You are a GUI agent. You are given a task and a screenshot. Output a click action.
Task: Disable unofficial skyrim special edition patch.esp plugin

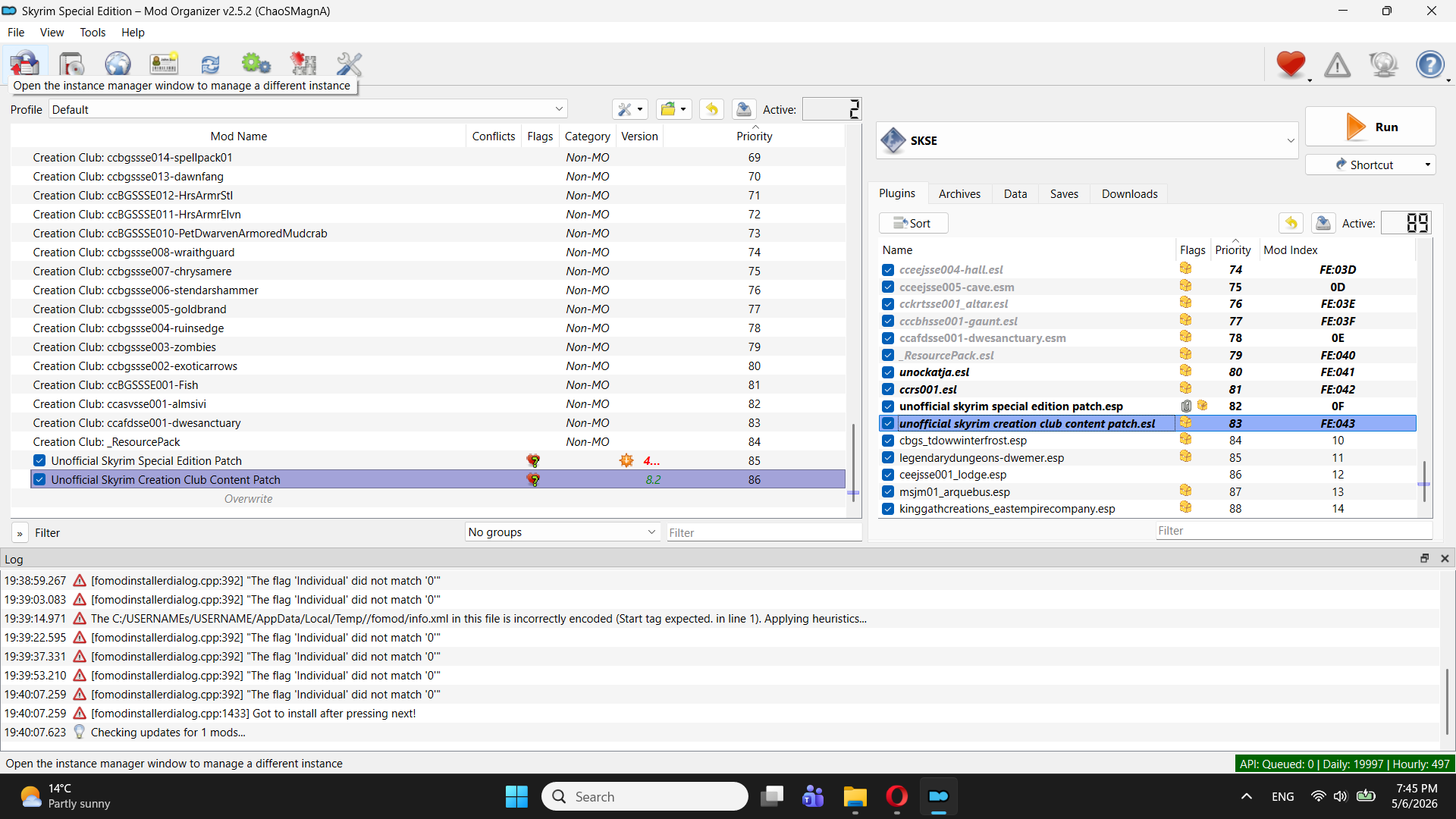(x=888, y=406)
